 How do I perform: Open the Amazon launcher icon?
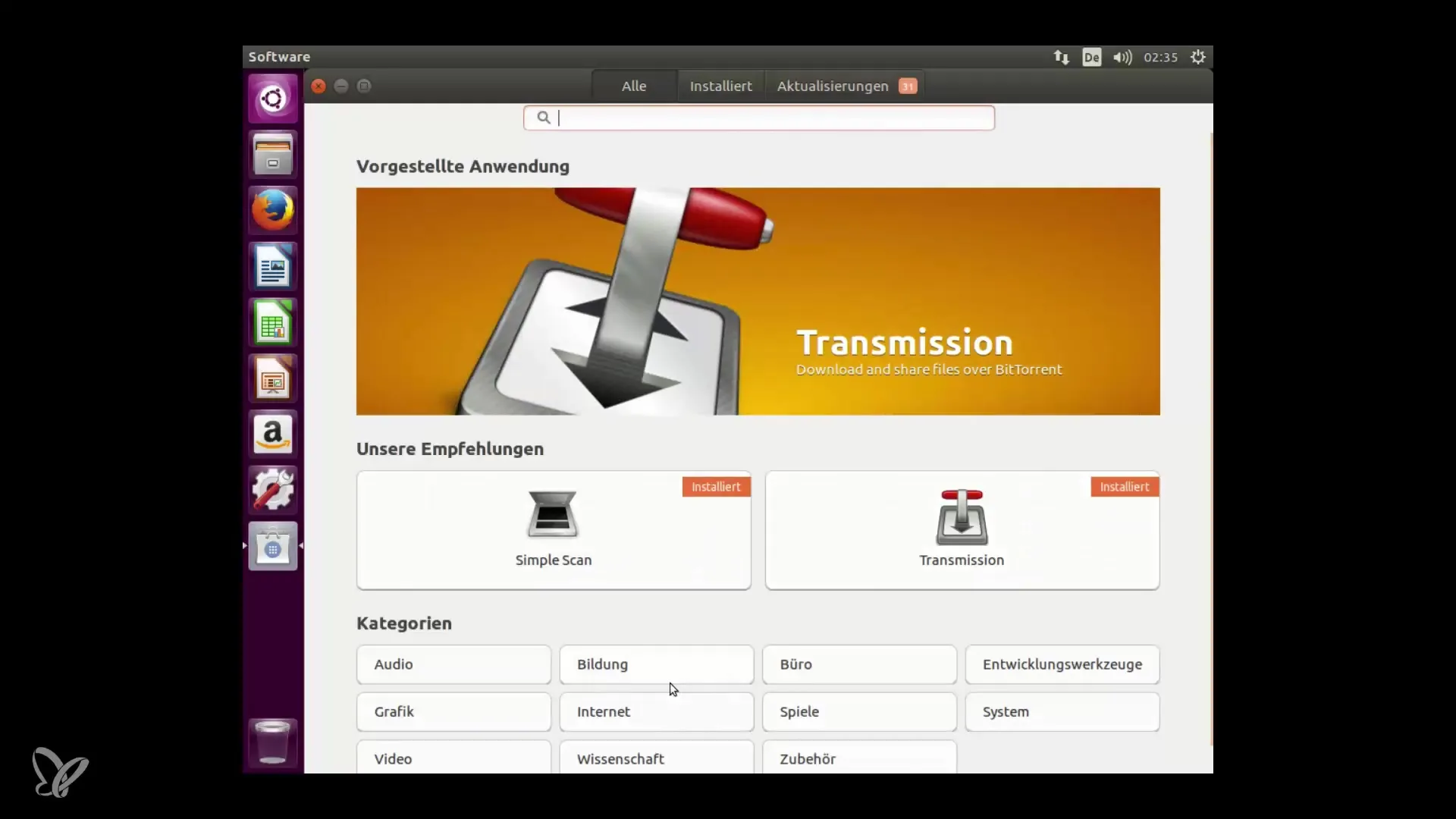[x=273, y=434]
